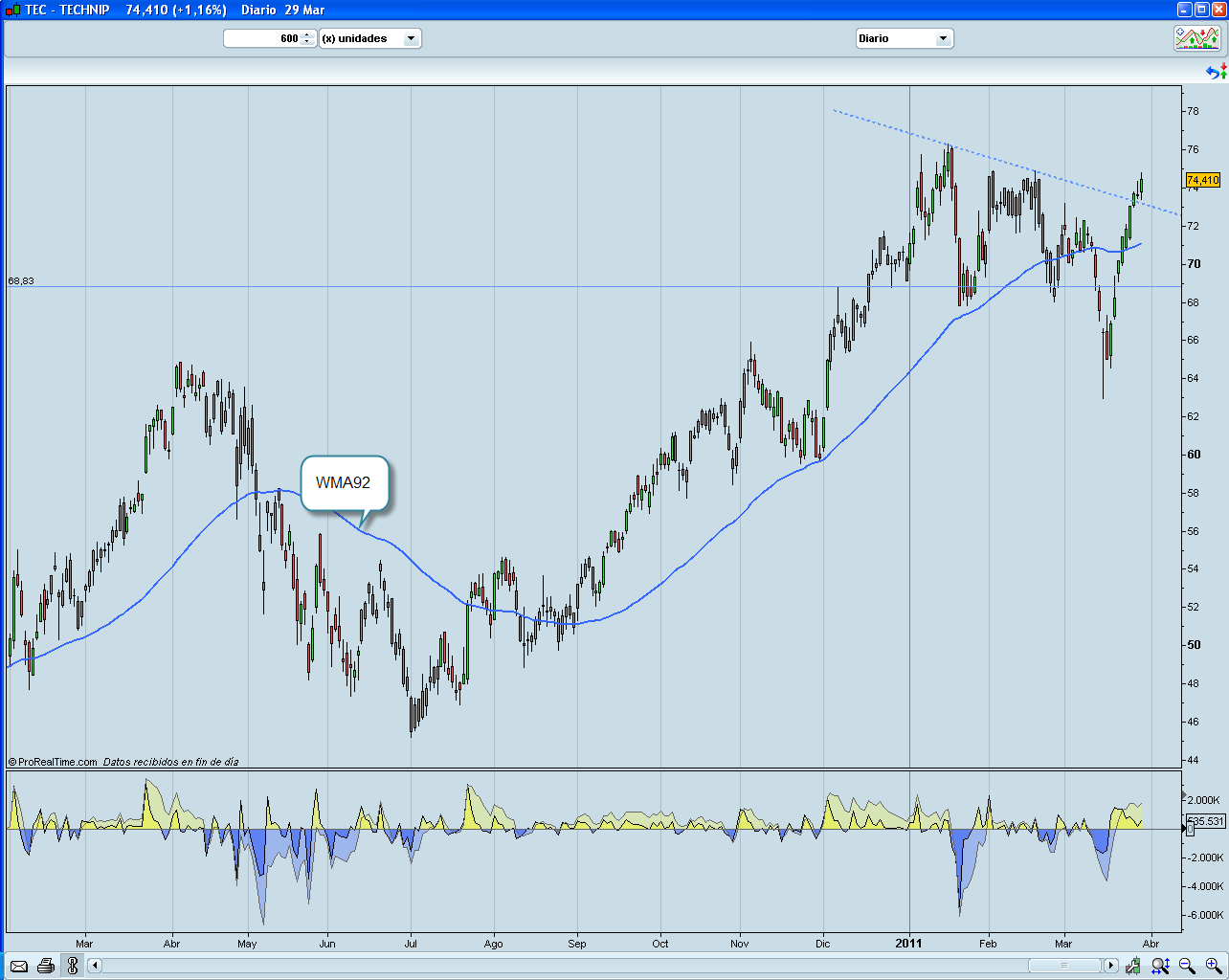
Task: Click the auto-fit zoom magnifier with arrows
Action: 1160,966
